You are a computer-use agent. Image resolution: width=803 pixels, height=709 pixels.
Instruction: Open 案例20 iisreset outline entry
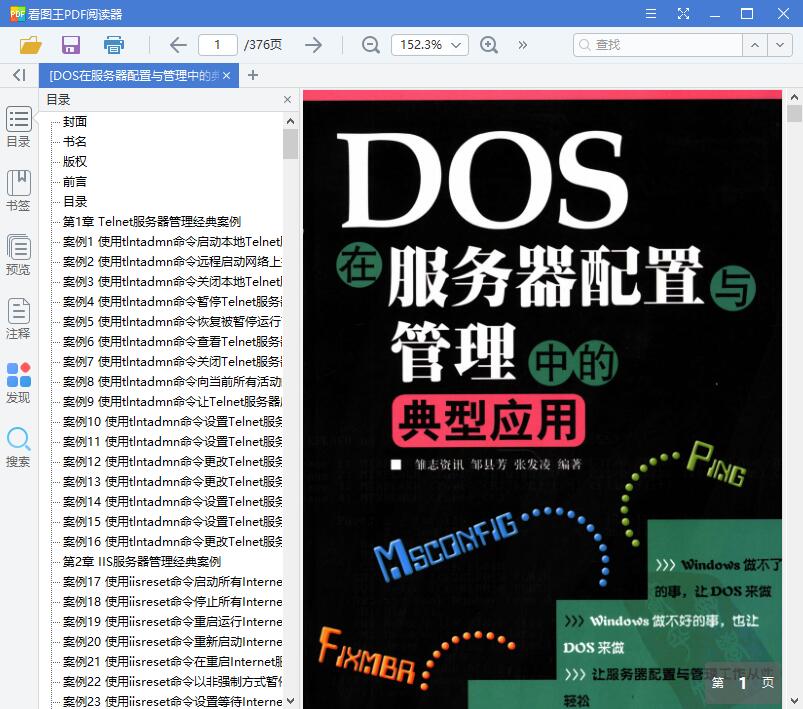click(172, 641)
